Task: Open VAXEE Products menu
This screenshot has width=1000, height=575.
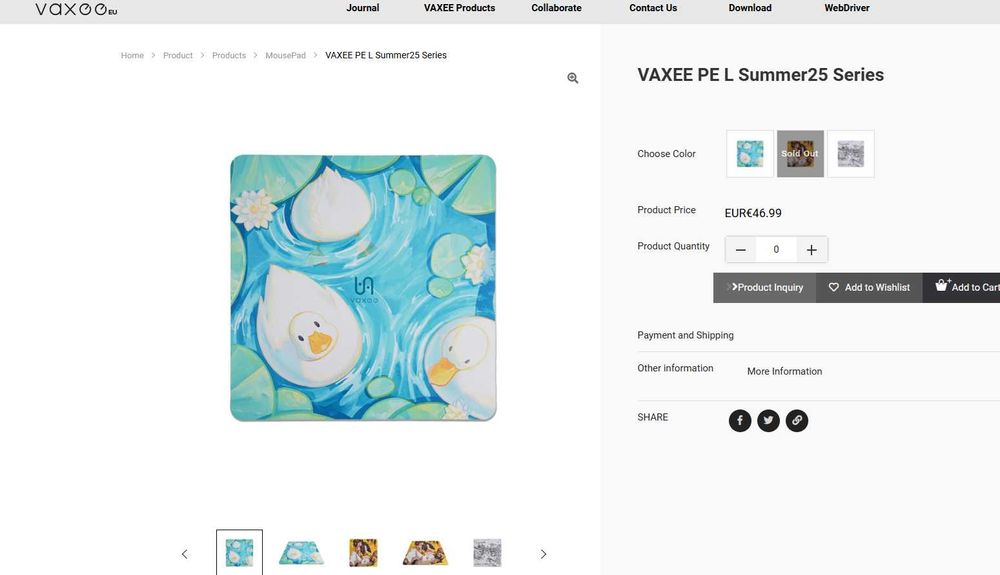Action: [x=459, y=8]
